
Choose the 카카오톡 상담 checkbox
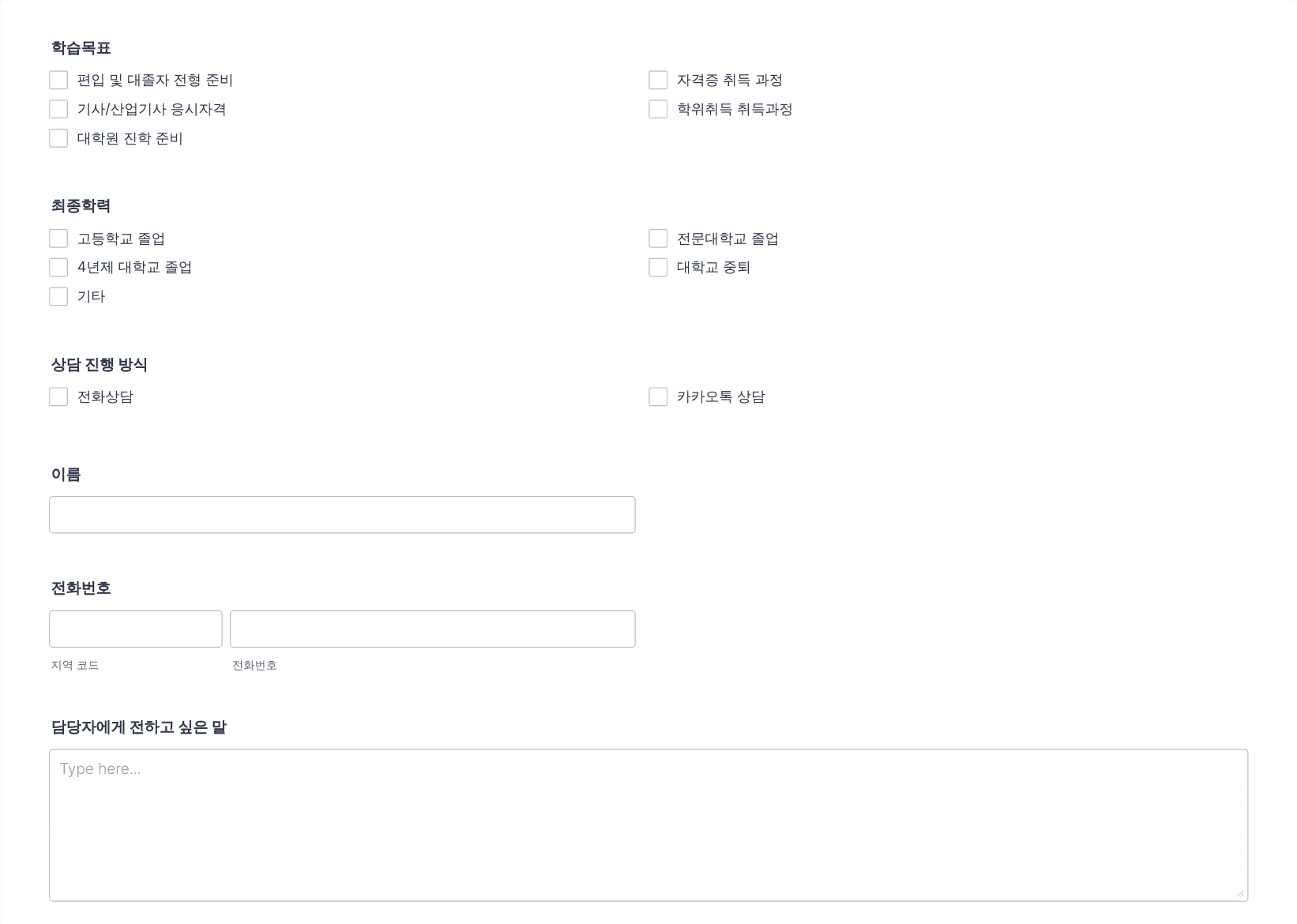(x=658, y=396)
